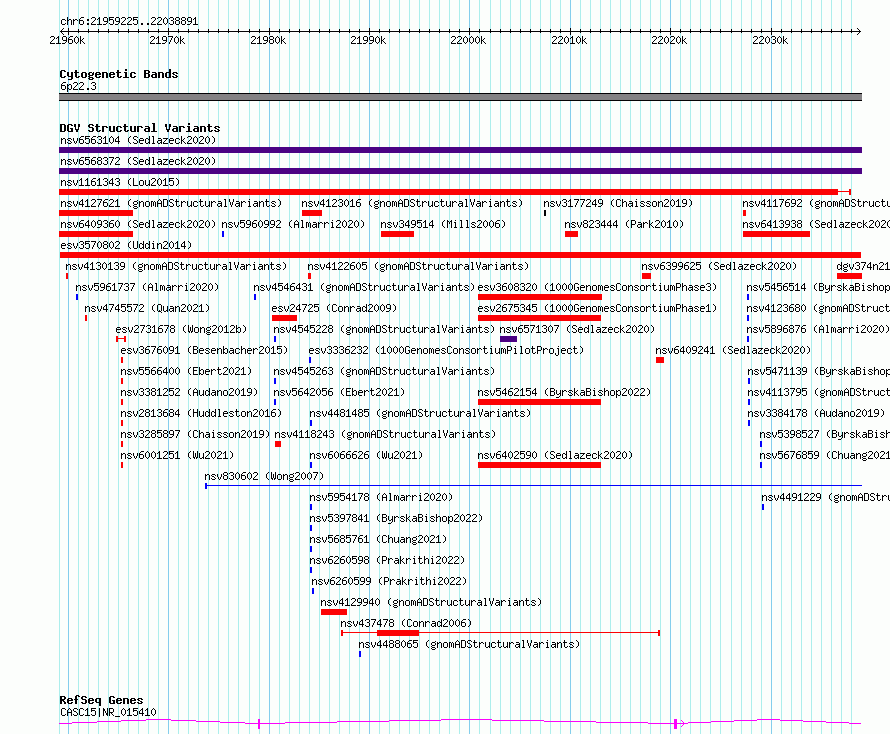890x734 pixels.
Task: Click nsv4130139 gnomAD variant label
Action: (x=176, y=266)
